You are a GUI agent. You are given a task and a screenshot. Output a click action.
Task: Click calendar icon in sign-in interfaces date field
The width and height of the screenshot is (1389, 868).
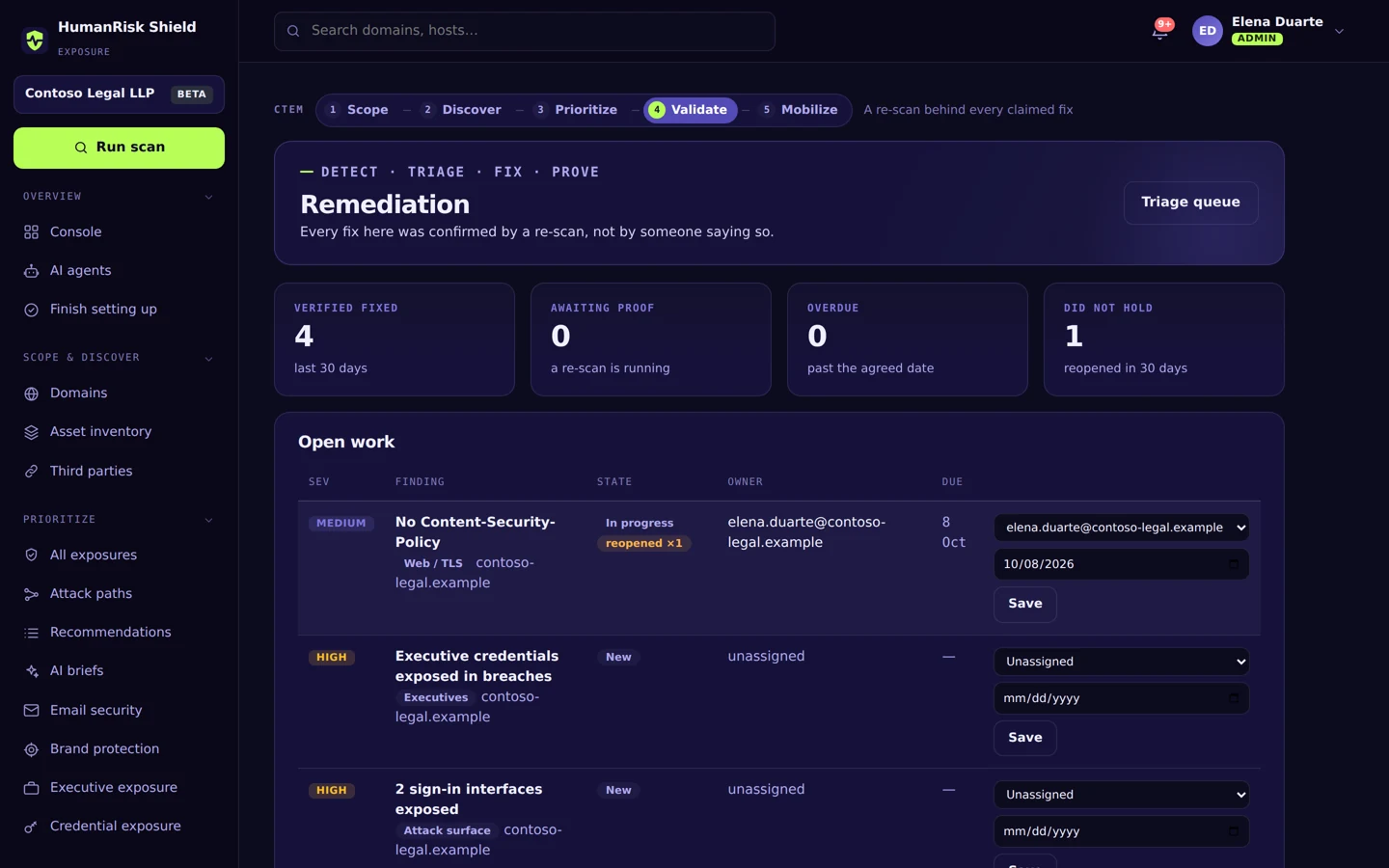[x=1233, y=831]
